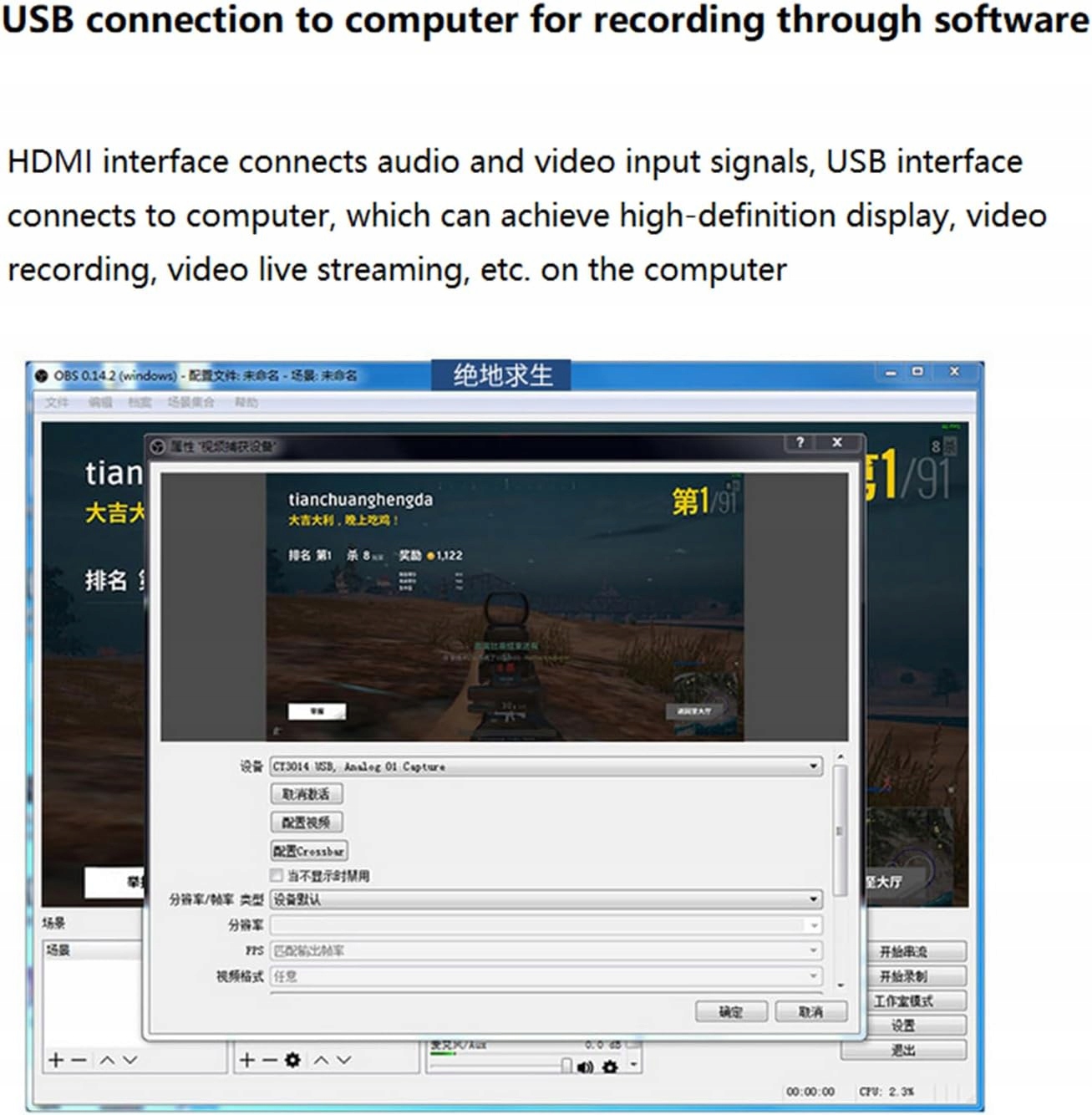Expand the 分辨率 resolution dropdown
The width and height of the screenshot is (1092, 1115).
coord(546,925)
